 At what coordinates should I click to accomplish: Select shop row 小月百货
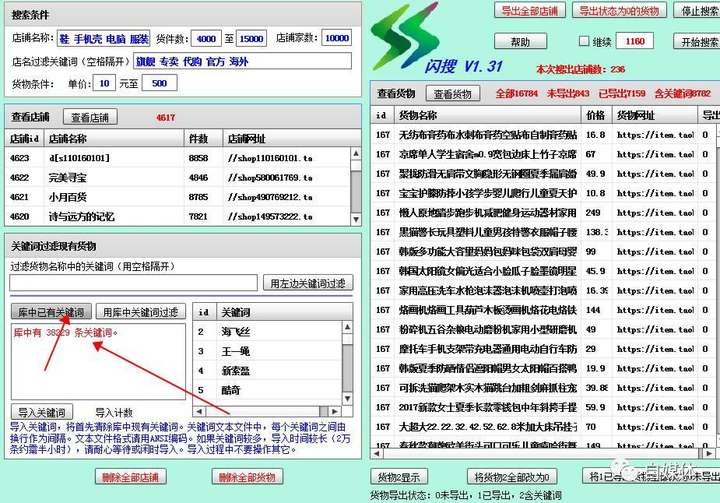[x=178, y=197]
